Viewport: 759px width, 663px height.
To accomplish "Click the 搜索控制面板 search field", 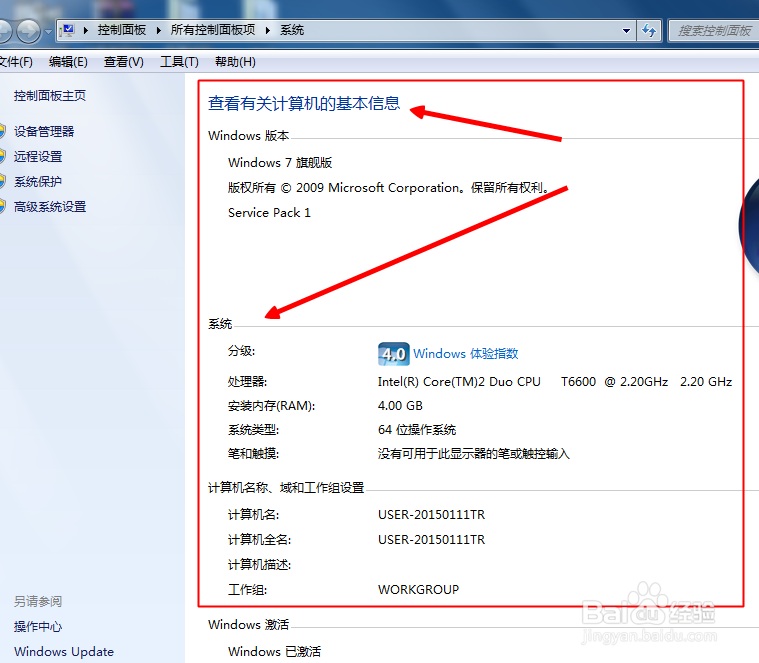I will (x=713, y=31).
